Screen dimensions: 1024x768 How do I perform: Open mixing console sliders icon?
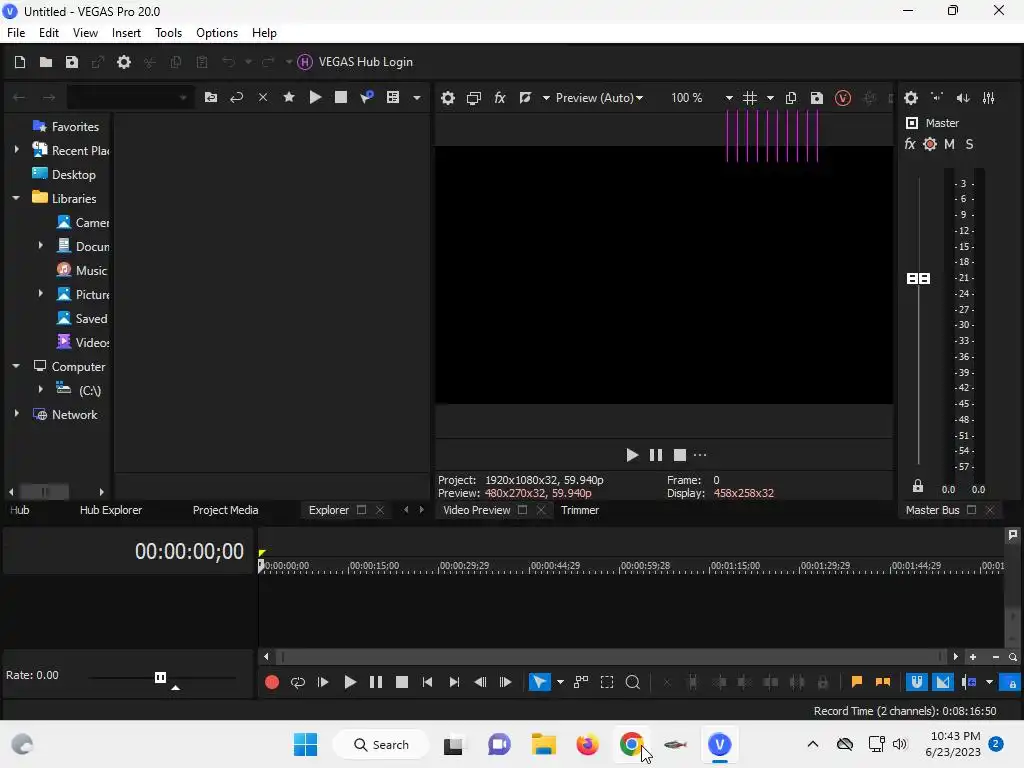click(989, 98)
